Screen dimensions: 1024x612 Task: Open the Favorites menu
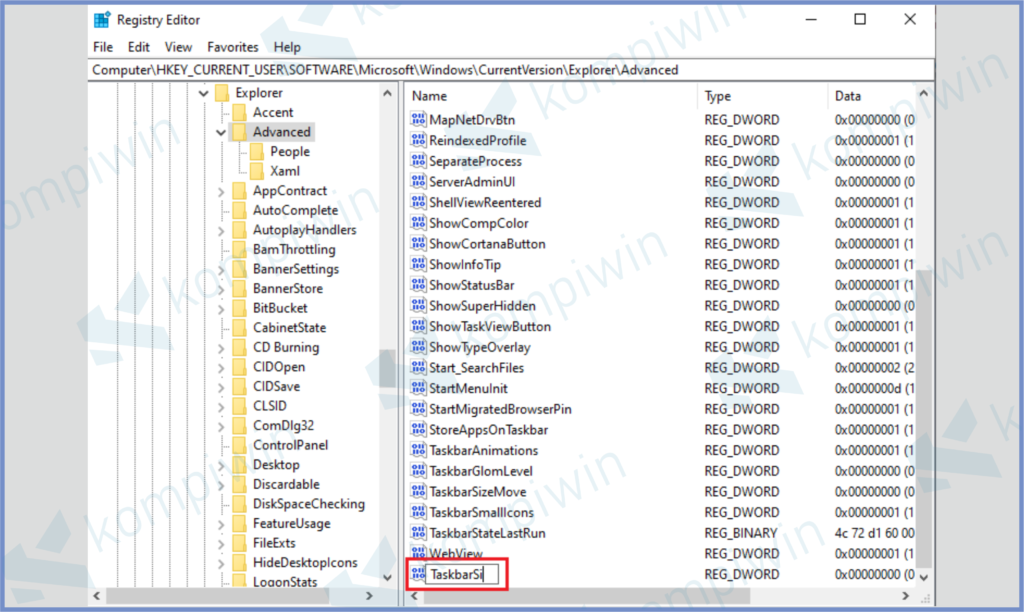(232, 47)
